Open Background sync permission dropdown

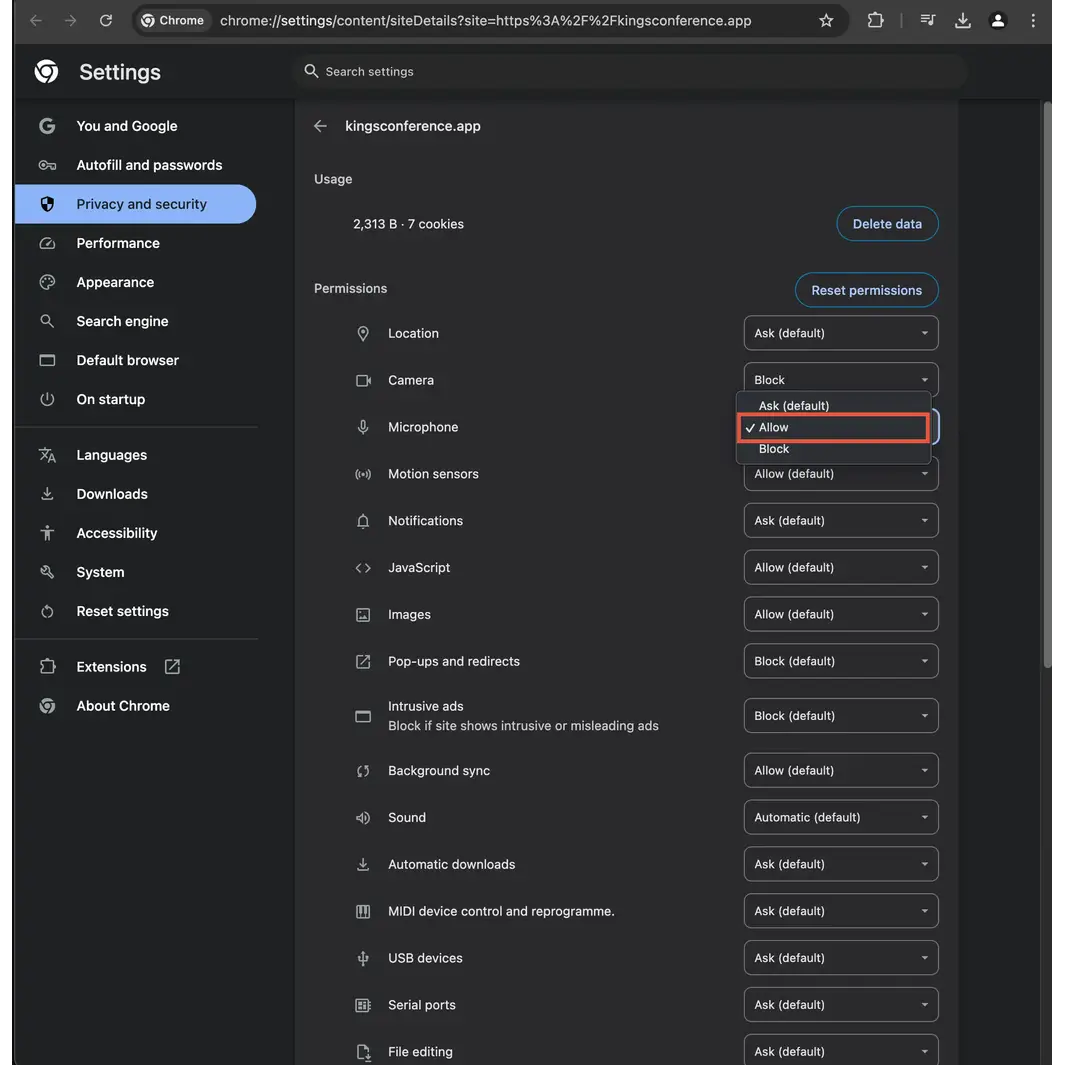coord(841,770)
